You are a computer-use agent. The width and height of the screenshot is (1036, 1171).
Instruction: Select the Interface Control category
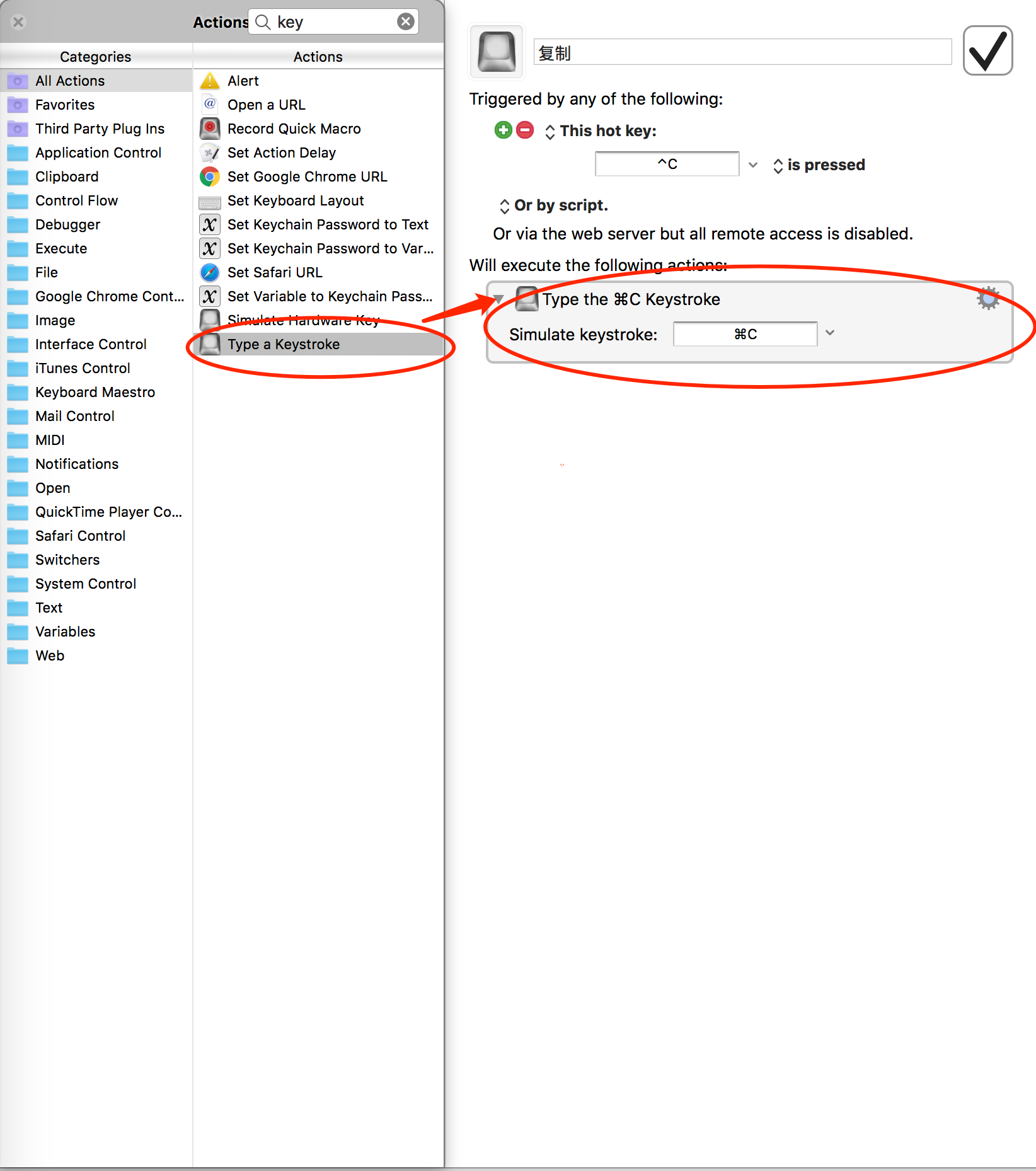point(96,344)
